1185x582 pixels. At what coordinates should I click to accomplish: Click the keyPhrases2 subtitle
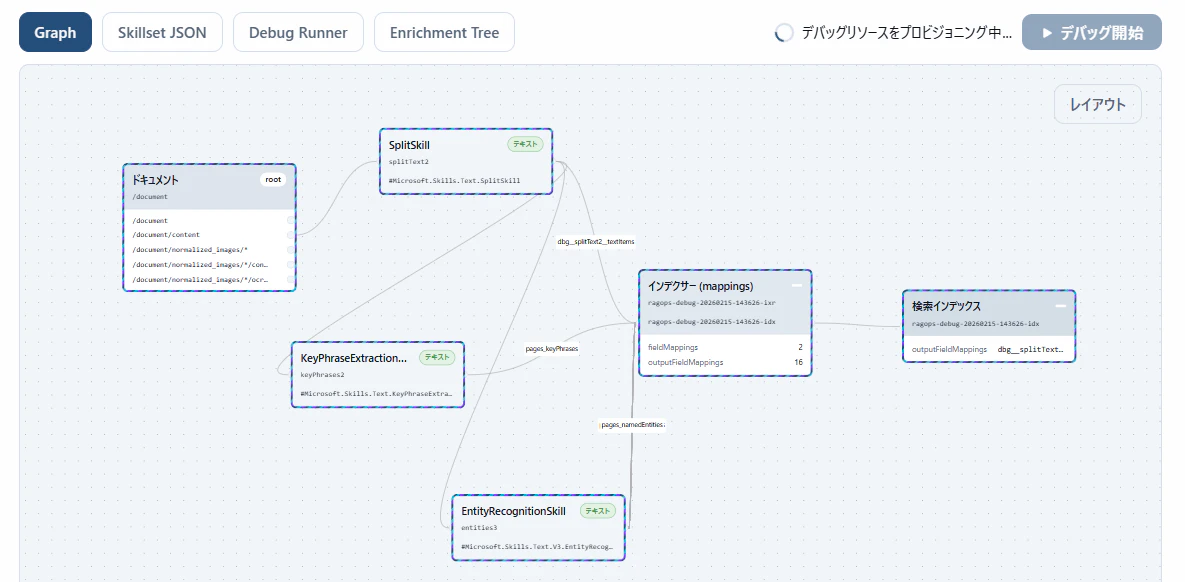tap(323, 374)
